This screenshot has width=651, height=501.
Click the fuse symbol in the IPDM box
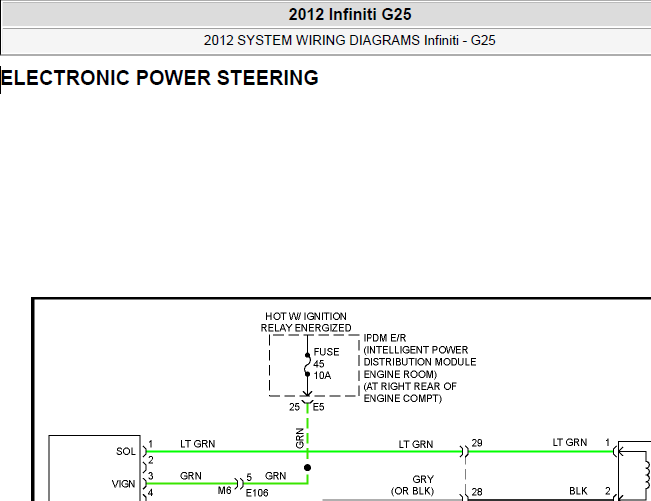pyautogui.click(x=307, y=364)
